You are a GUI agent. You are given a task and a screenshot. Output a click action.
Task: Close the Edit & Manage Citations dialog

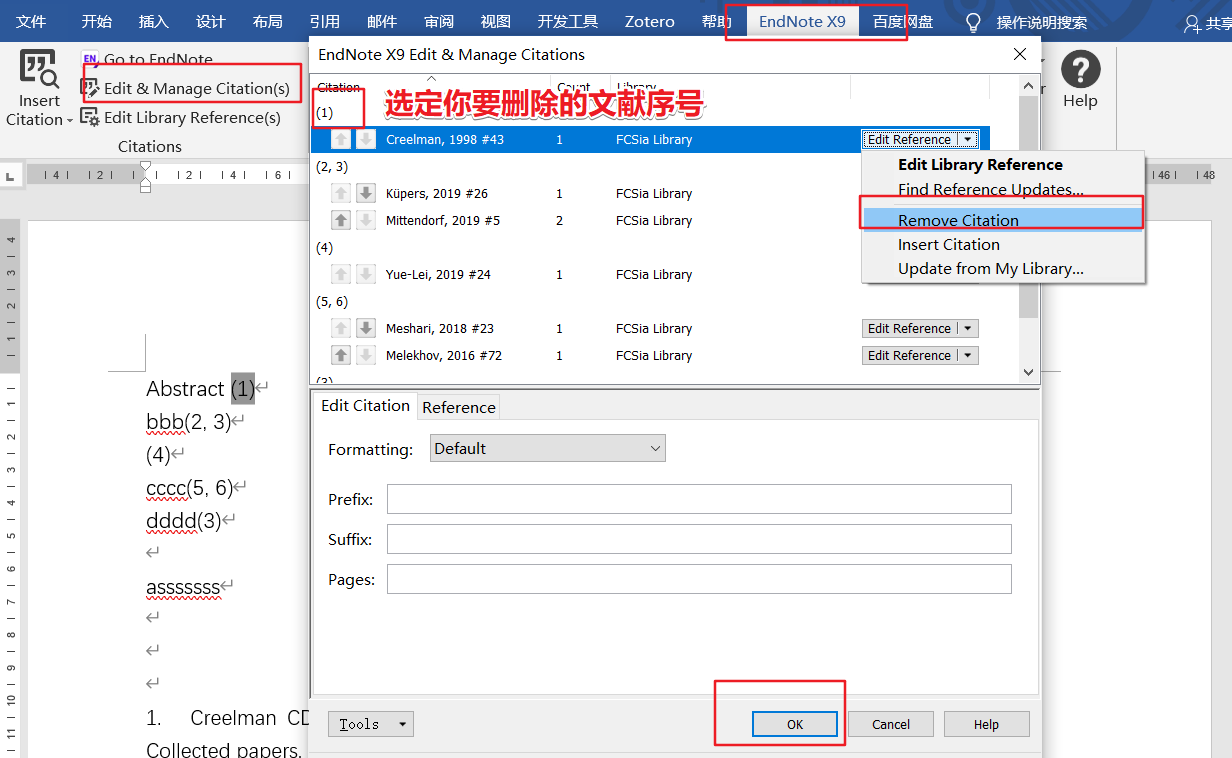click(x=1020, y=54)
